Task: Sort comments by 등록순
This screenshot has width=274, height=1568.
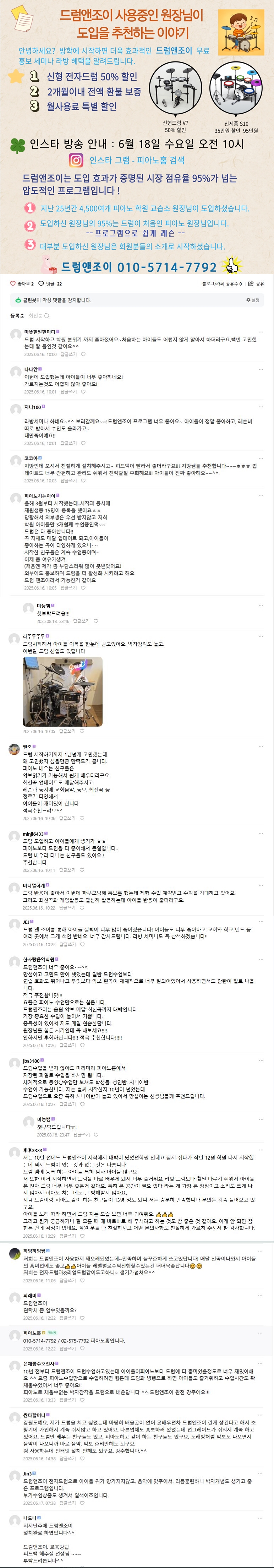Action: pyautogui.click(x=17, y=316)
